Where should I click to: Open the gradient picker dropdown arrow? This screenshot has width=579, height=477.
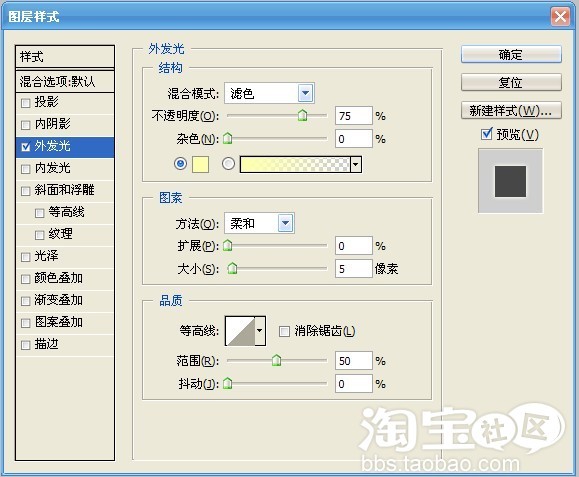[x=356, y=164]
